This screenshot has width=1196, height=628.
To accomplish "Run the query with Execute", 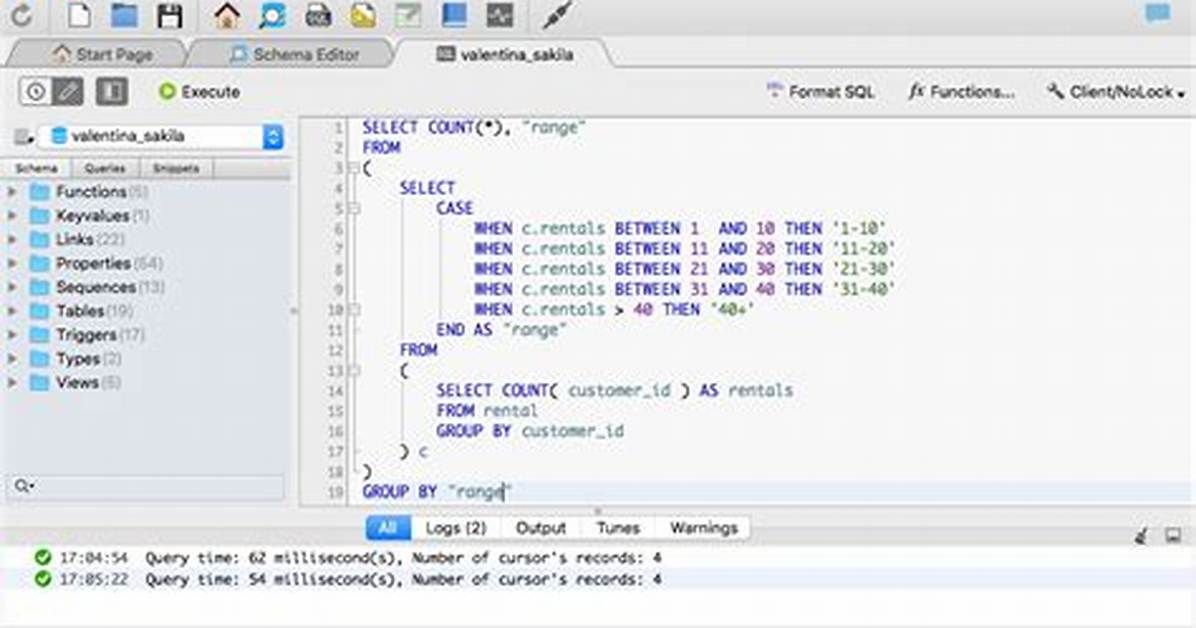I will pos(199,92).
